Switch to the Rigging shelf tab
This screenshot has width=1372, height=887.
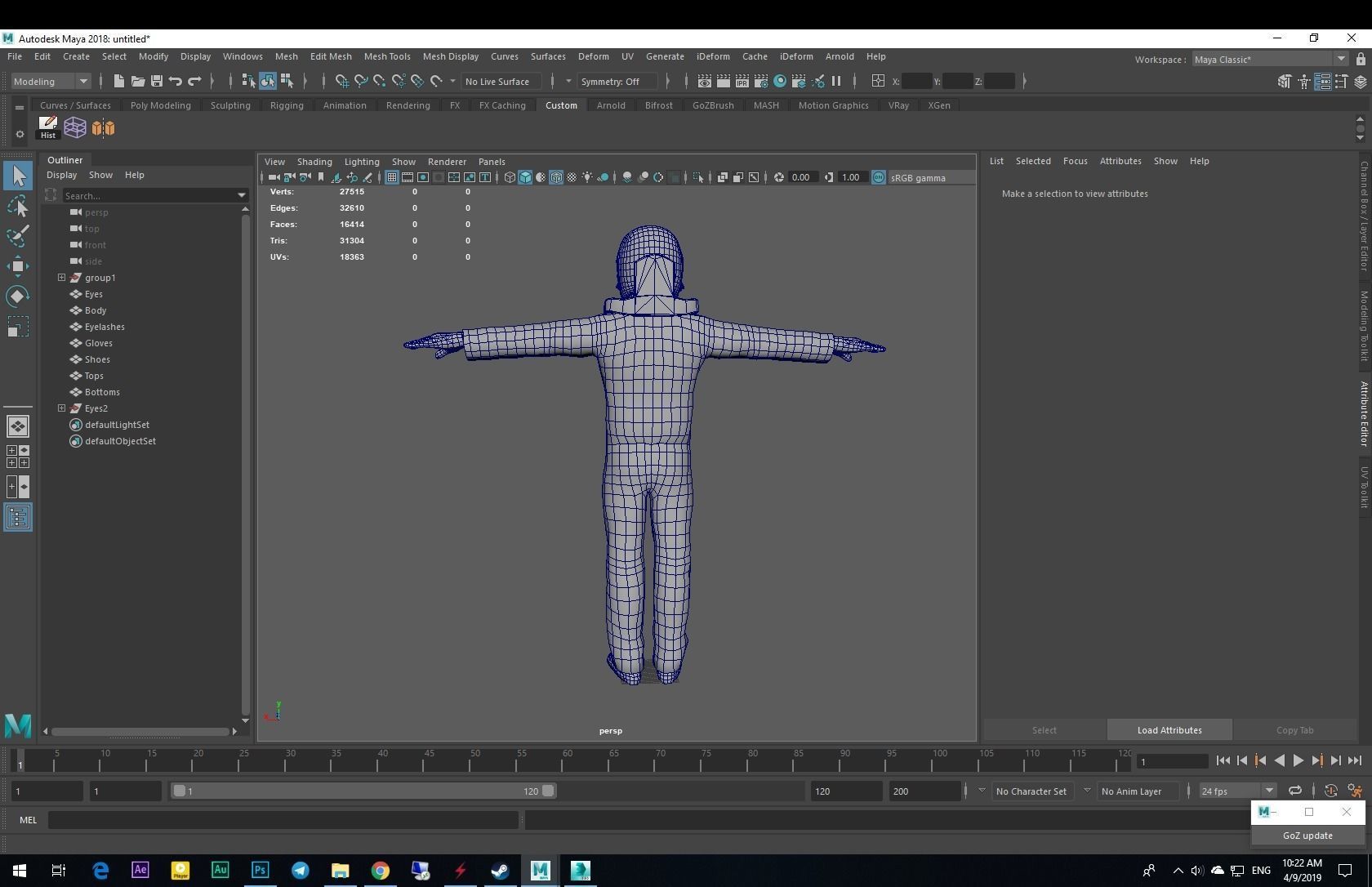287,105
